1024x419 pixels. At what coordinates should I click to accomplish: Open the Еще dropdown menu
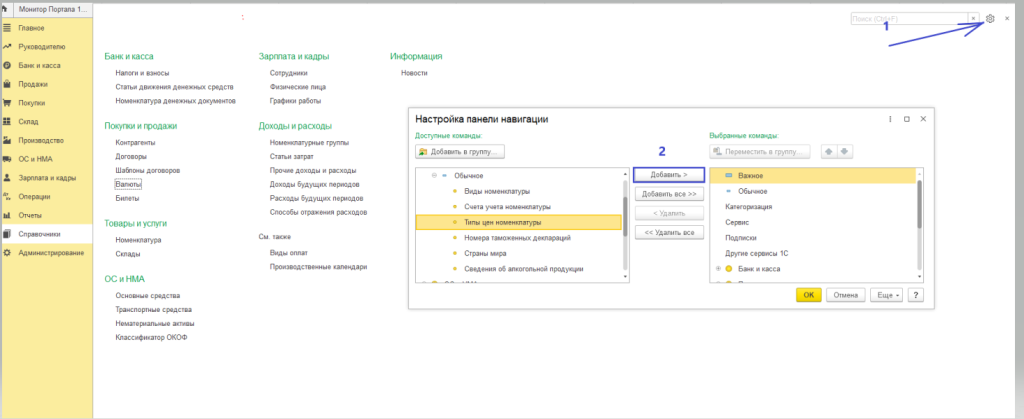coord(887,295)
